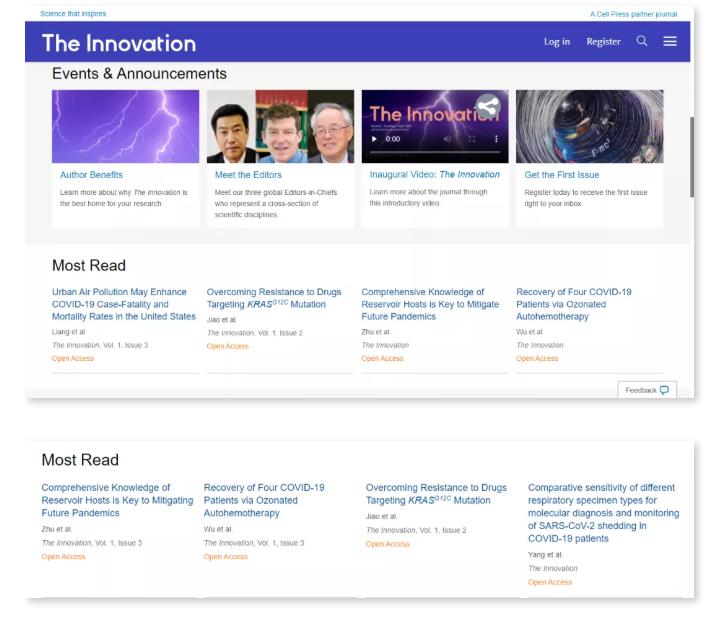Click author text Yang et al.
Viewport: 728px width, 618px height.
point(545,554)
